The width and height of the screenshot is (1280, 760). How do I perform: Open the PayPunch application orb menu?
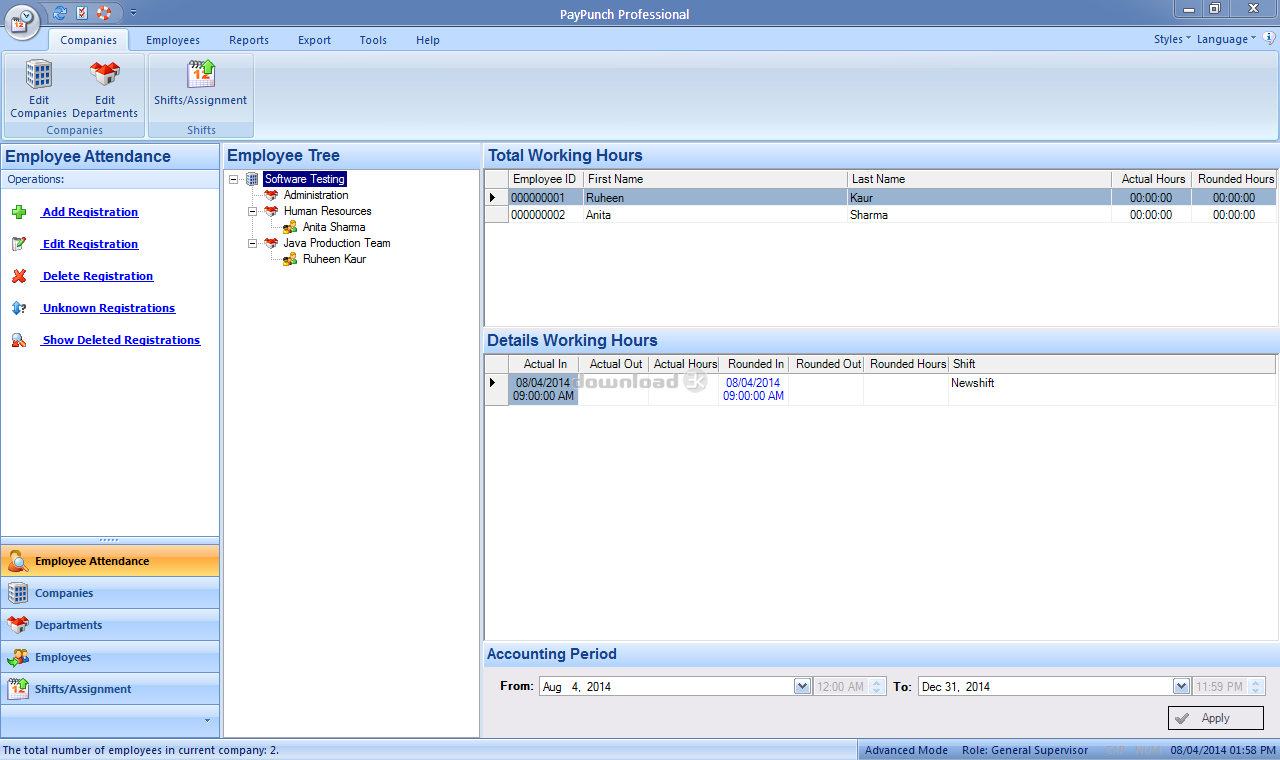22,22
